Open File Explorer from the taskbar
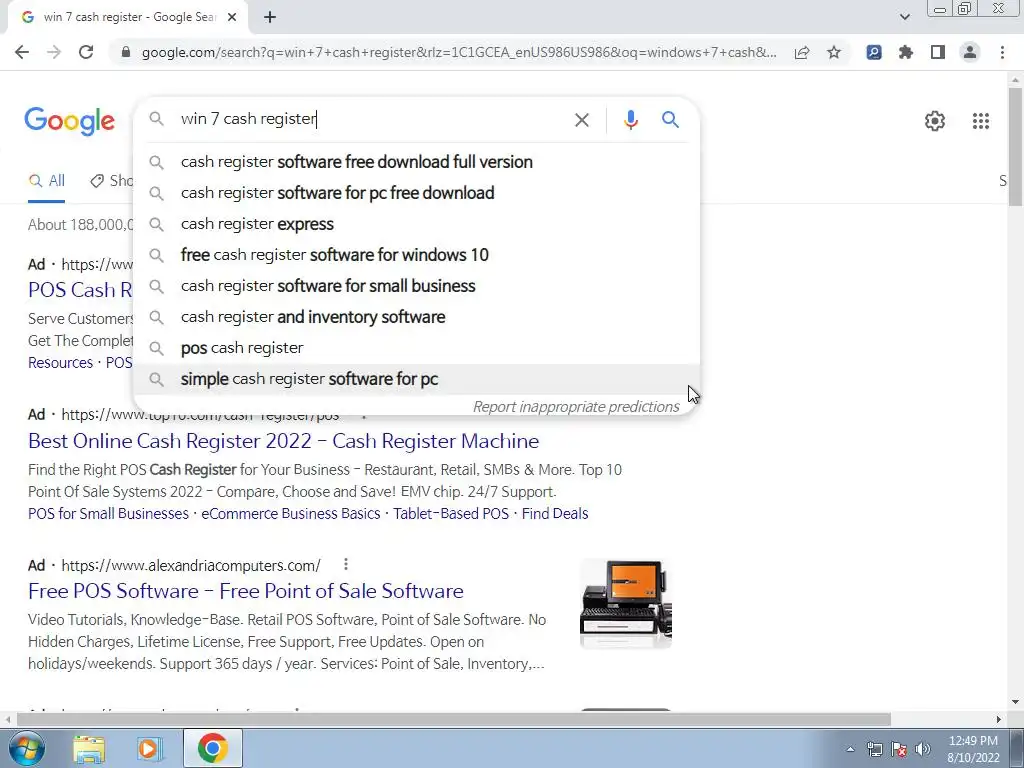 (89, 749)
